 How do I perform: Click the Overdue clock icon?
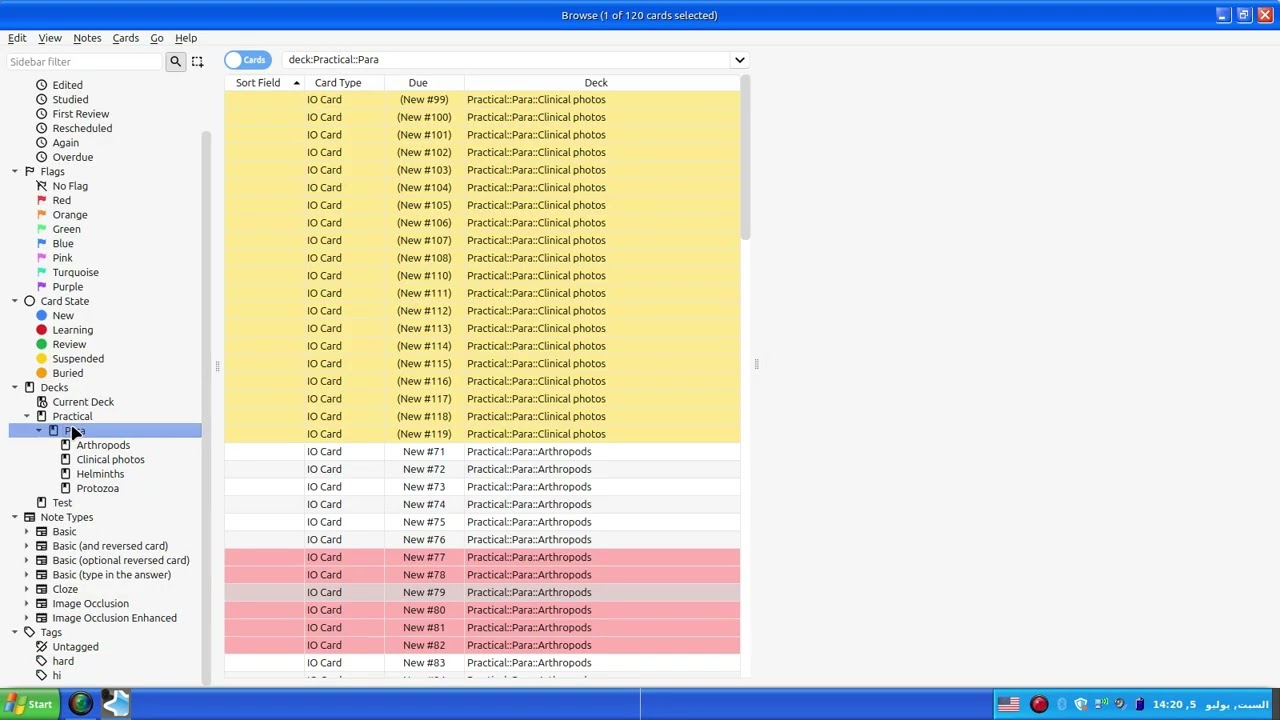pos(41,157)
